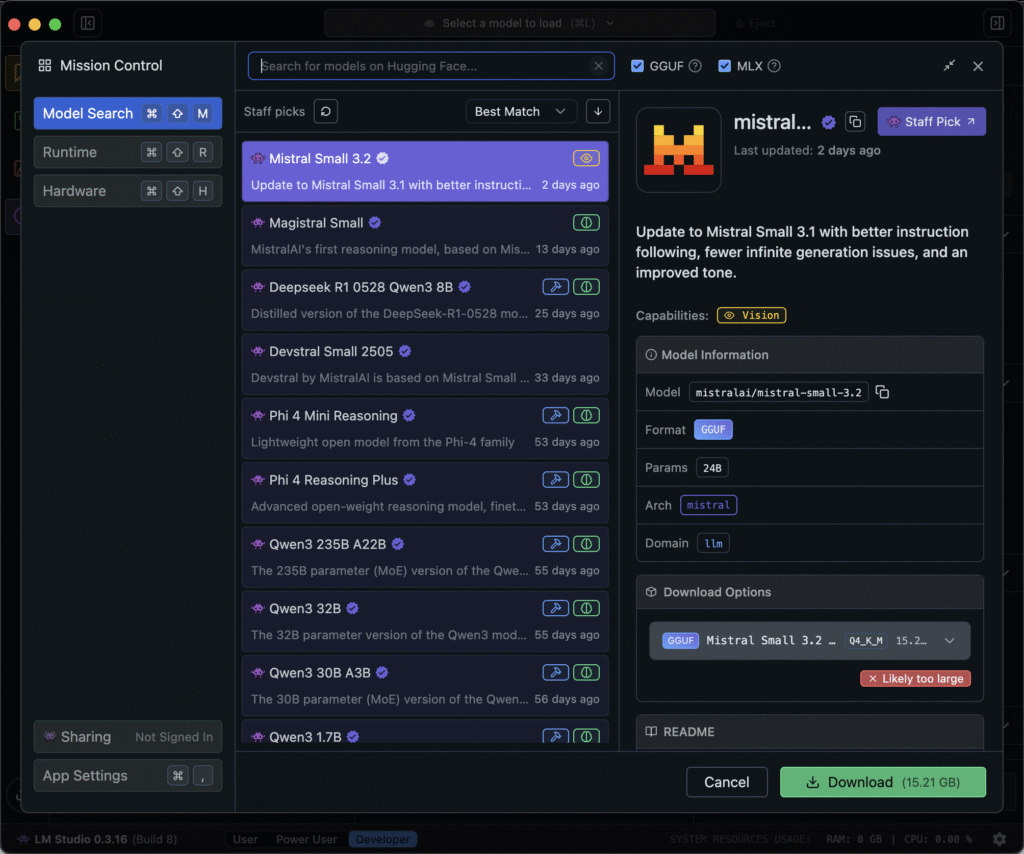Viewport: 1024px width, 854px height.
Task: Click tool-use icon on Phi 4 Mini Reasoning
Action: click(555, 415)
